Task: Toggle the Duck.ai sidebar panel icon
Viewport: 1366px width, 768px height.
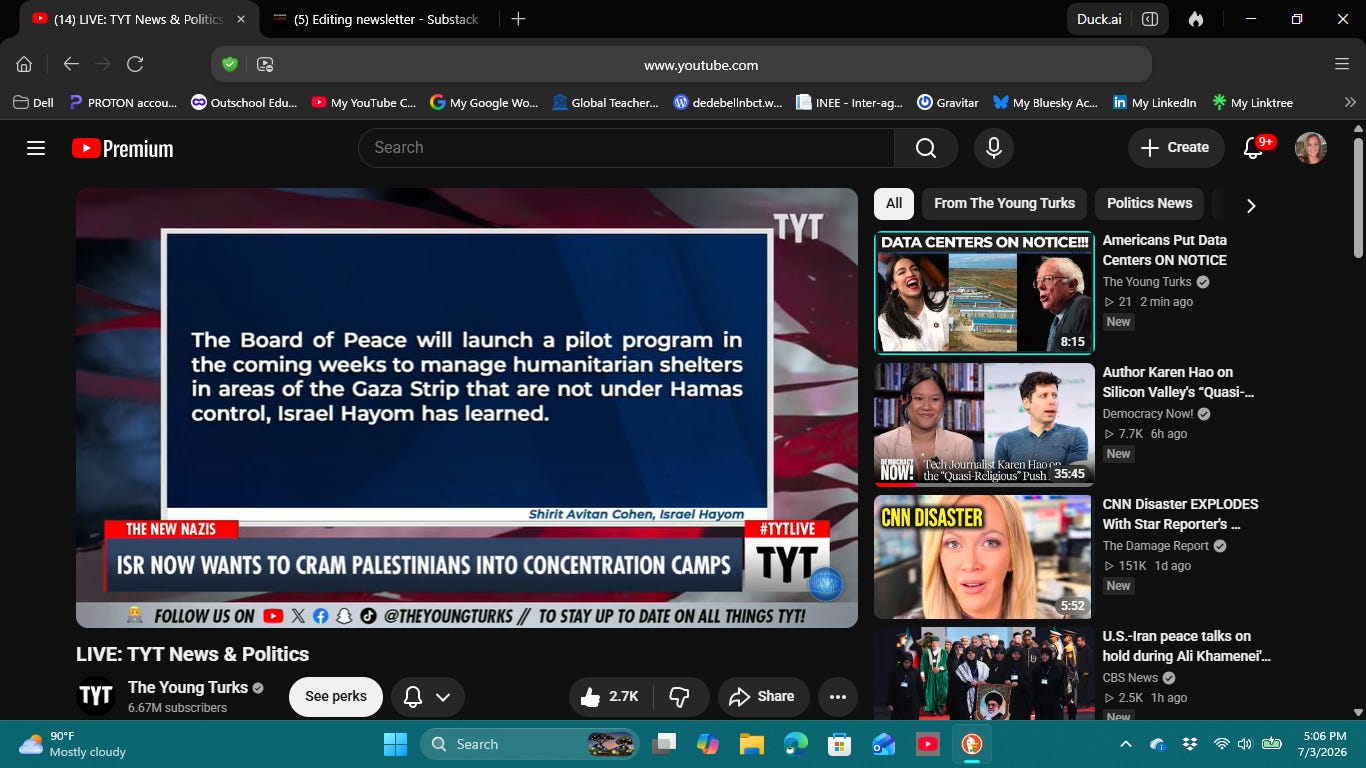Action: 1150,19
